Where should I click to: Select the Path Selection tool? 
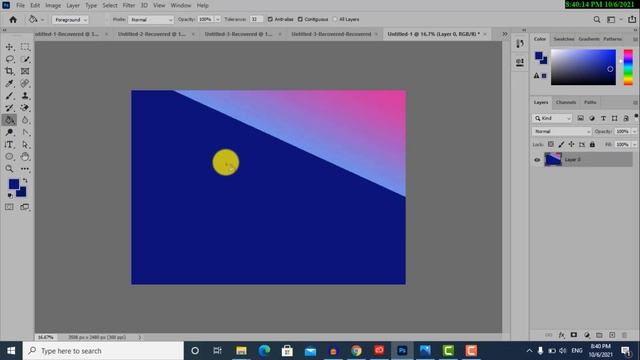(25, 144)
